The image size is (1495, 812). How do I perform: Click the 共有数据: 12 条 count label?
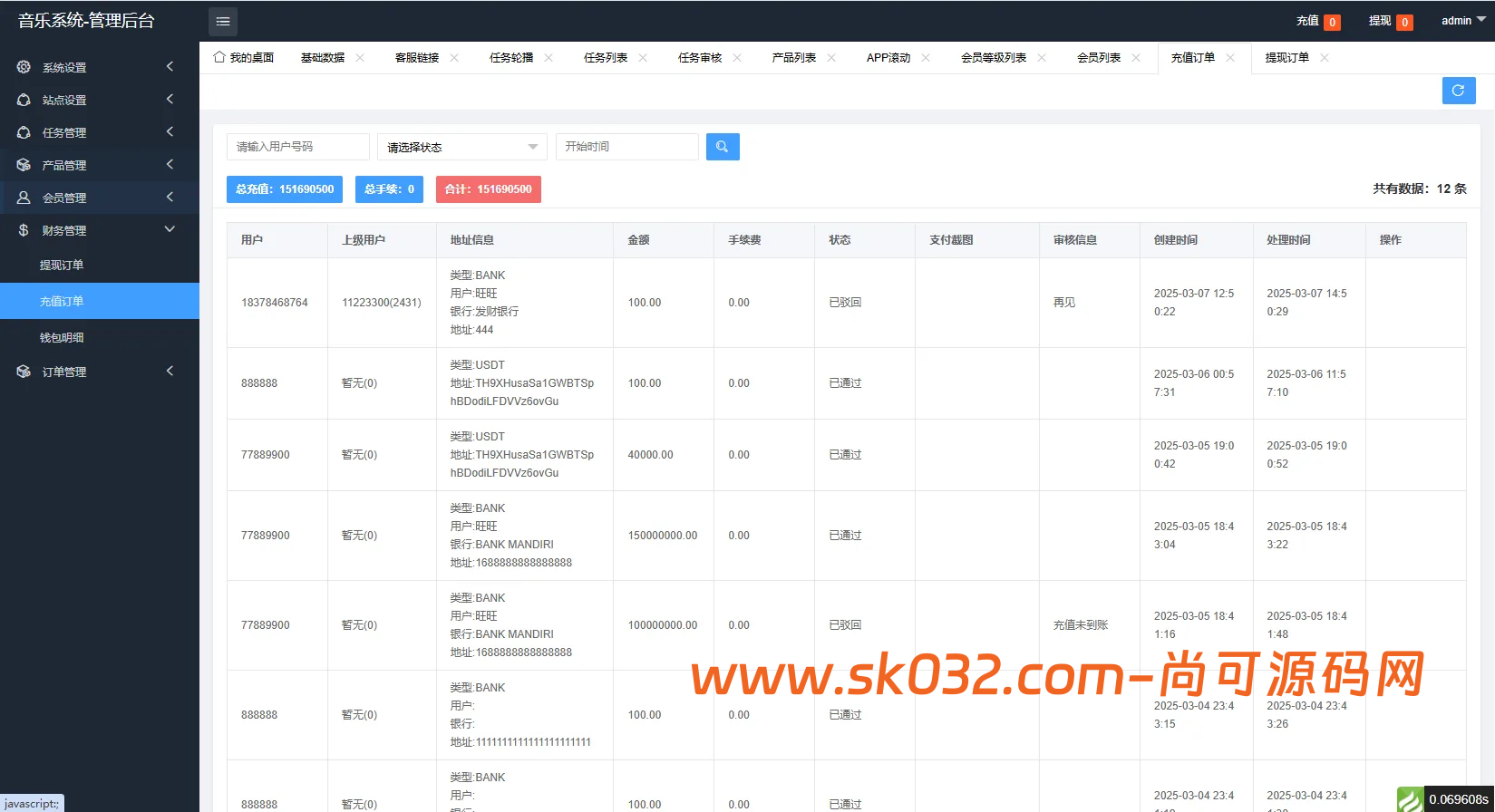pyautogui.click(x=1420, y=189)
